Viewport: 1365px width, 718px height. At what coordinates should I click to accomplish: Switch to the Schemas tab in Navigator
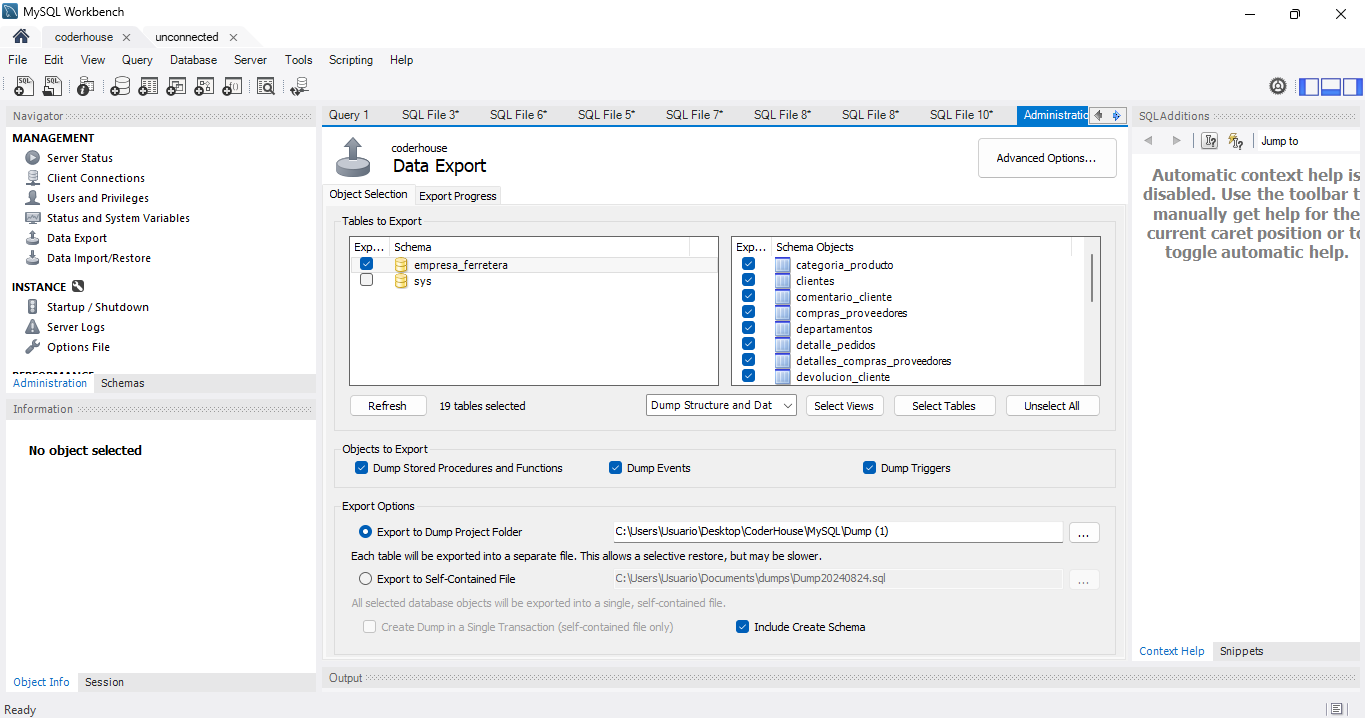click(122, 383)
